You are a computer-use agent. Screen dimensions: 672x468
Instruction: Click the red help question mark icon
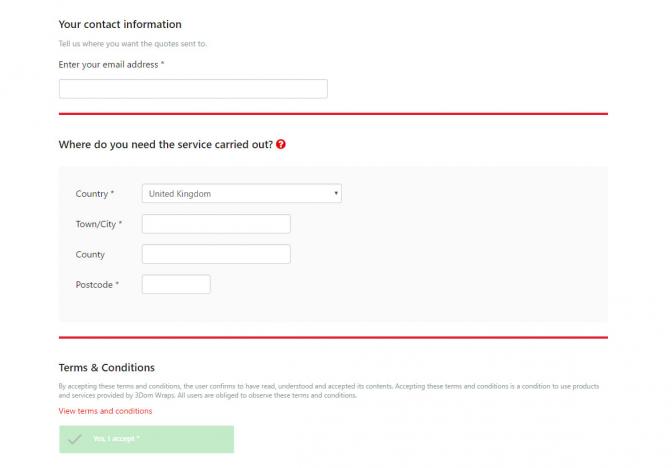point(281,144)
